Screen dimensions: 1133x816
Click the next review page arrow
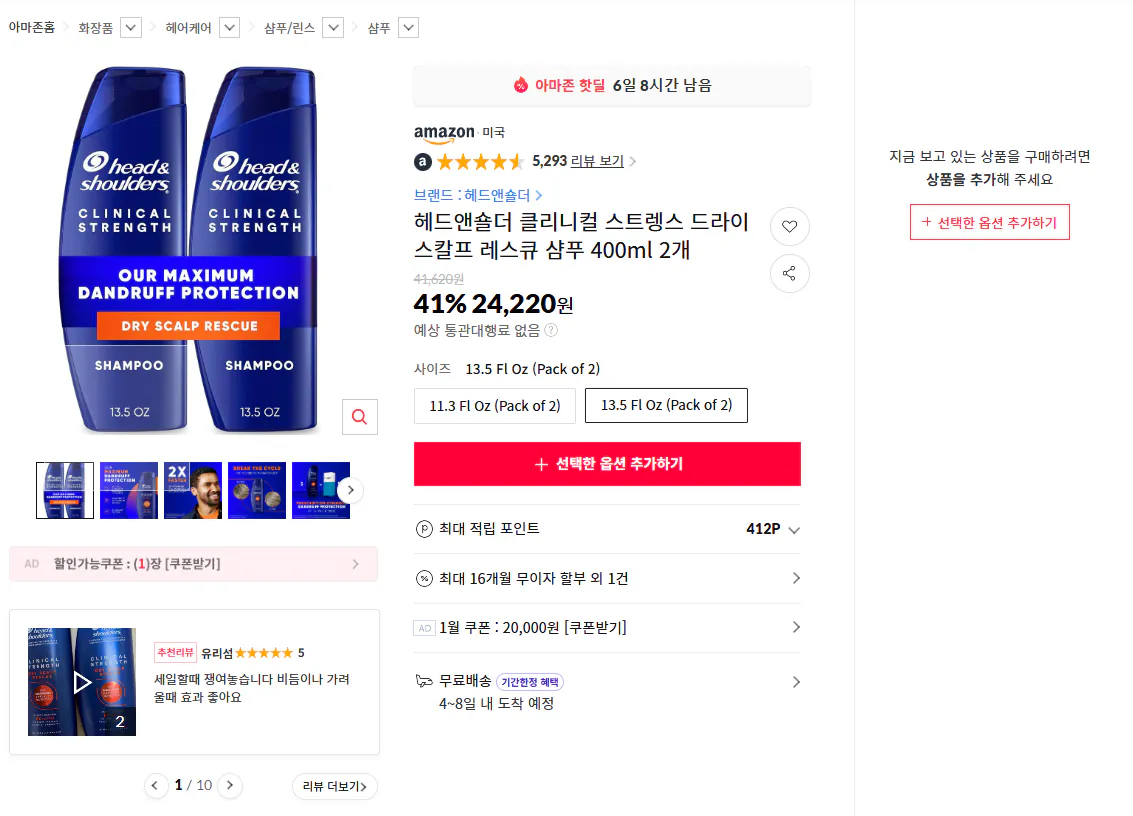coord(229,785)
